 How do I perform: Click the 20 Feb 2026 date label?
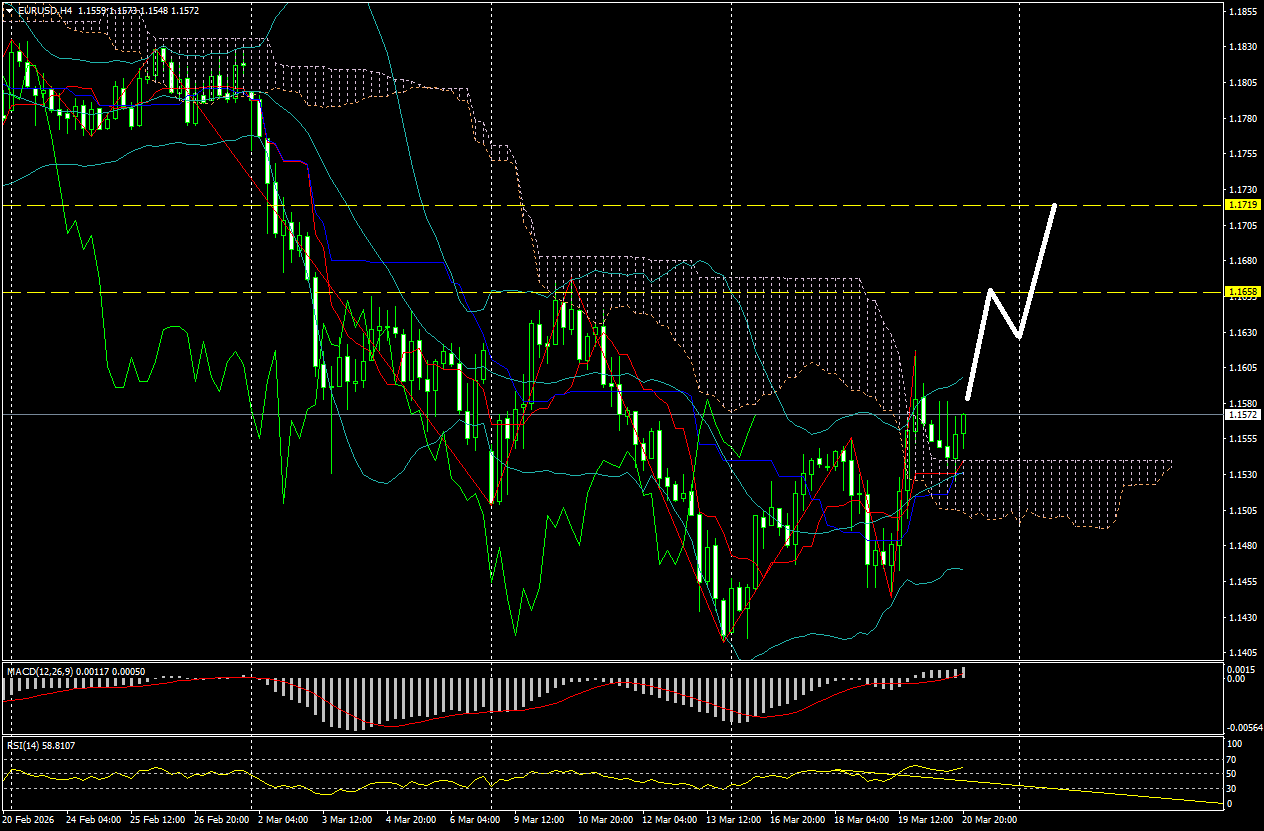(30, 819)
